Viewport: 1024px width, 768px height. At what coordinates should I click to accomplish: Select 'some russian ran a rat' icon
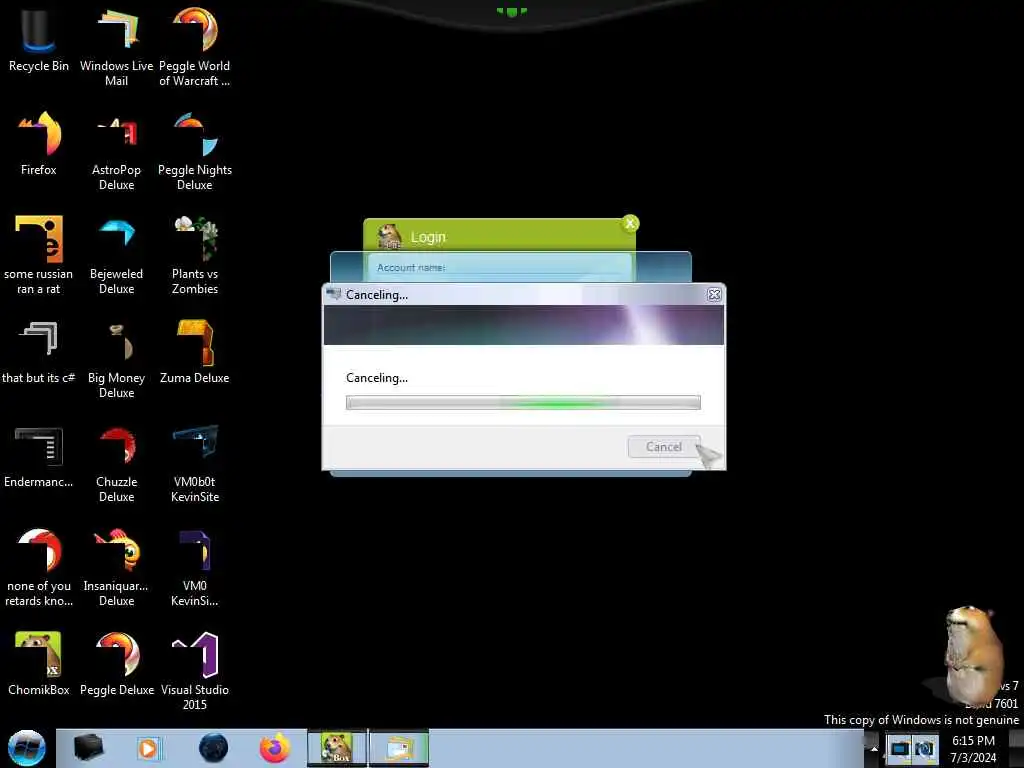point(39,255)
